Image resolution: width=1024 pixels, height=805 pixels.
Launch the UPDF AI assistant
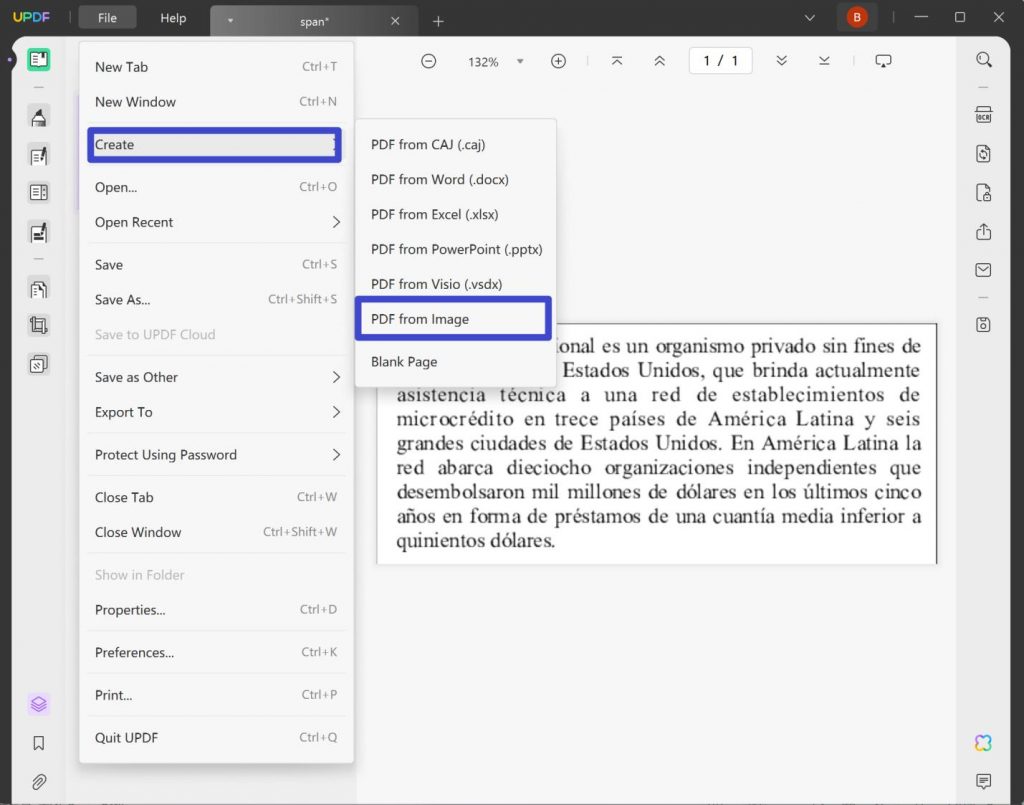[x=983, y=743]
